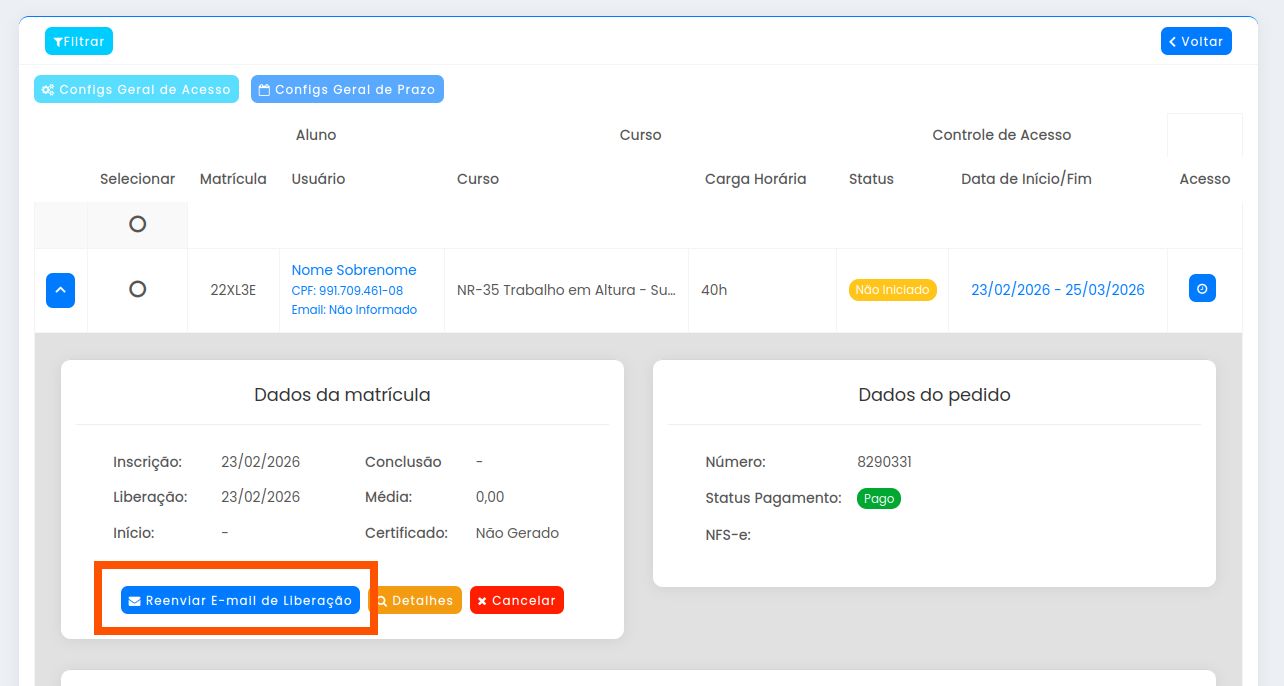Open Detalhes with the magnifier icon
Screen dimensions: 1284x686
click(415, 600)
